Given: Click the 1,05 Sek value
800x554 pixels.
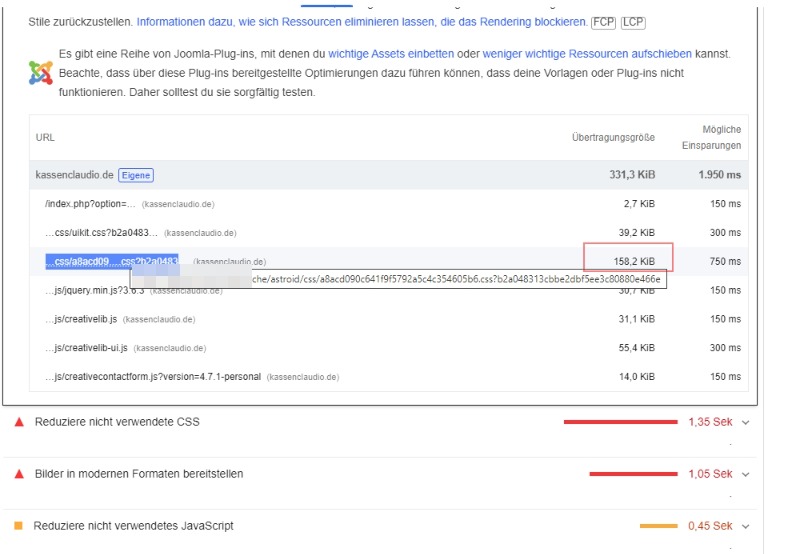Looking at the screenshot, I should pos(710,474).
